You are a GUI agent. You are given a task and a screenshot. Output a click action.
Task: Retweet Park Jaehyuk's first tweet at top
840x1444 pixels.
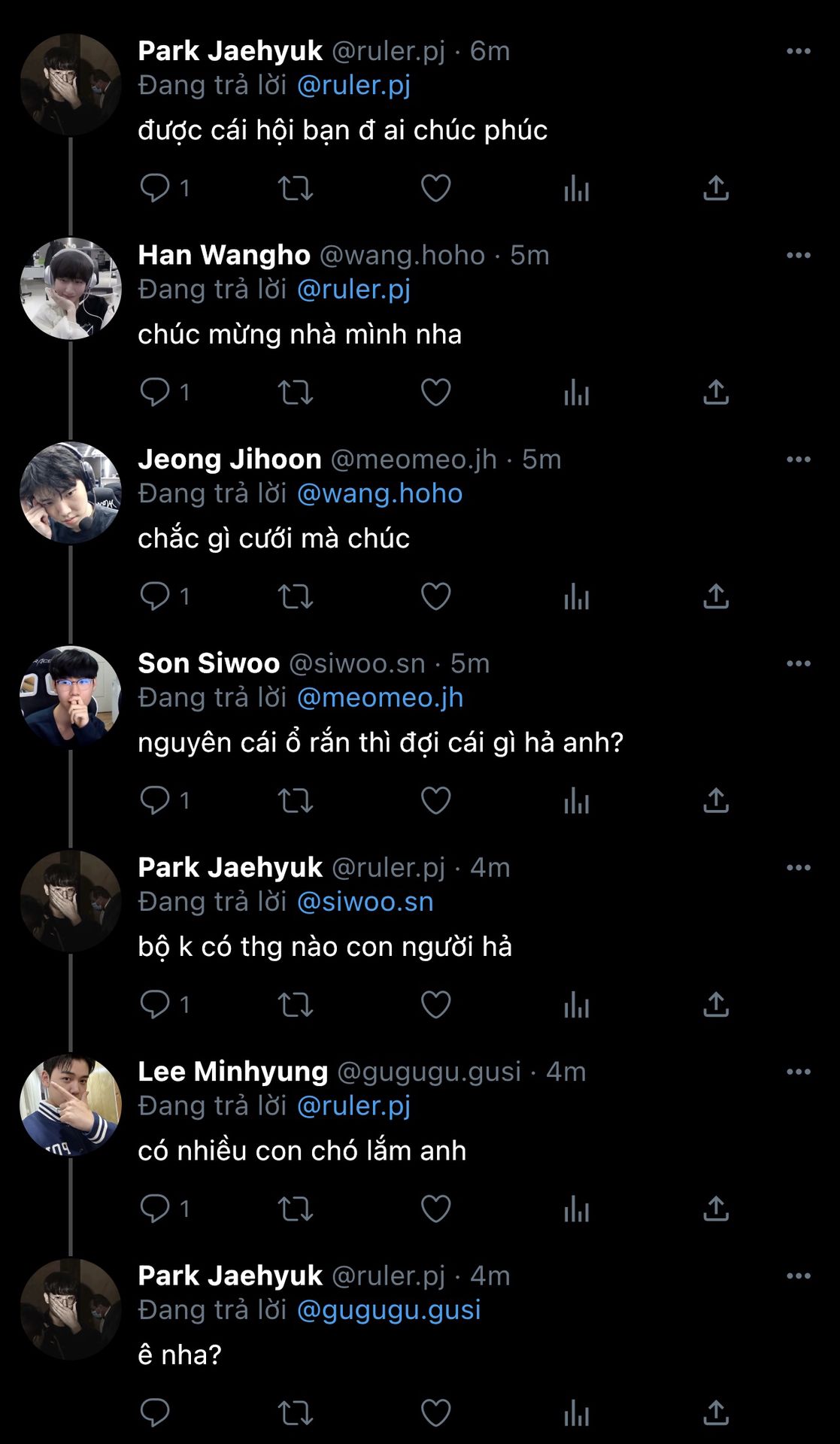pyautogui.click(x=296, y=188)
